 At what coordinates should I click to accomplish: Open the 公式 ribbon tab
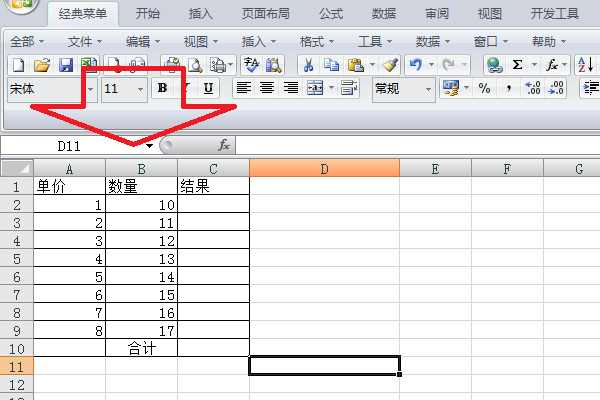click(331, 14)
